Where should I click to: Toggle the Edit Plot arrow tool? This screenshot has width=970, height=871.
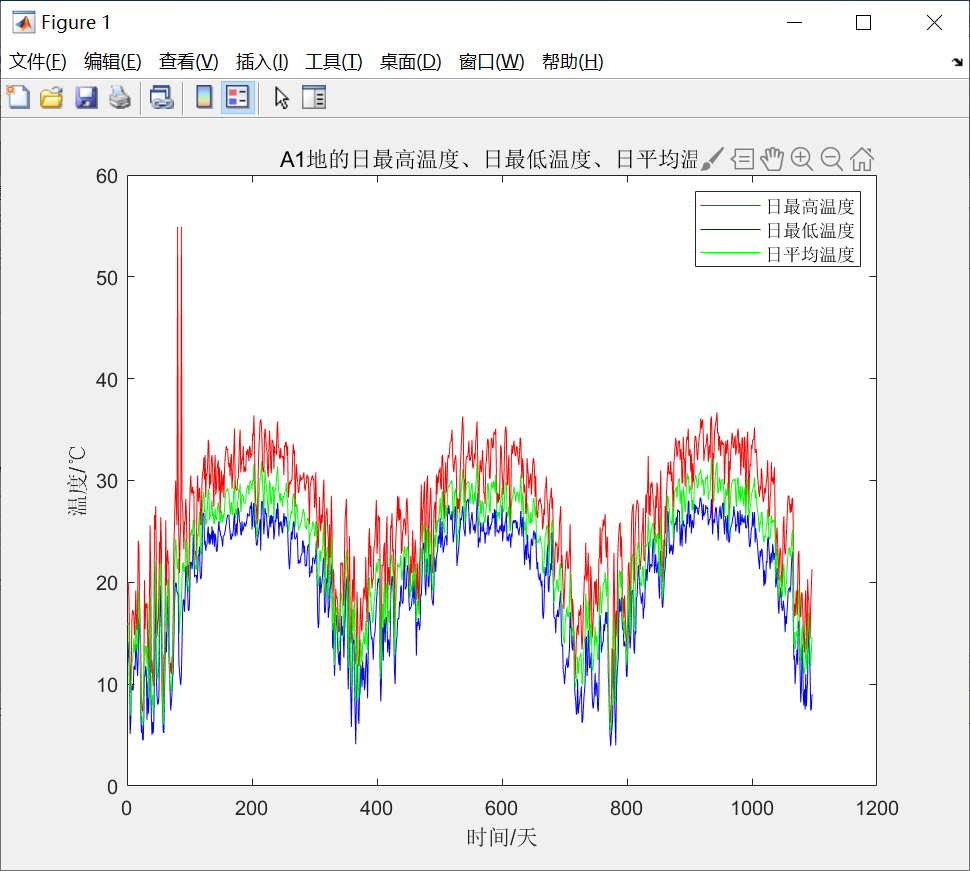[282, 97]
